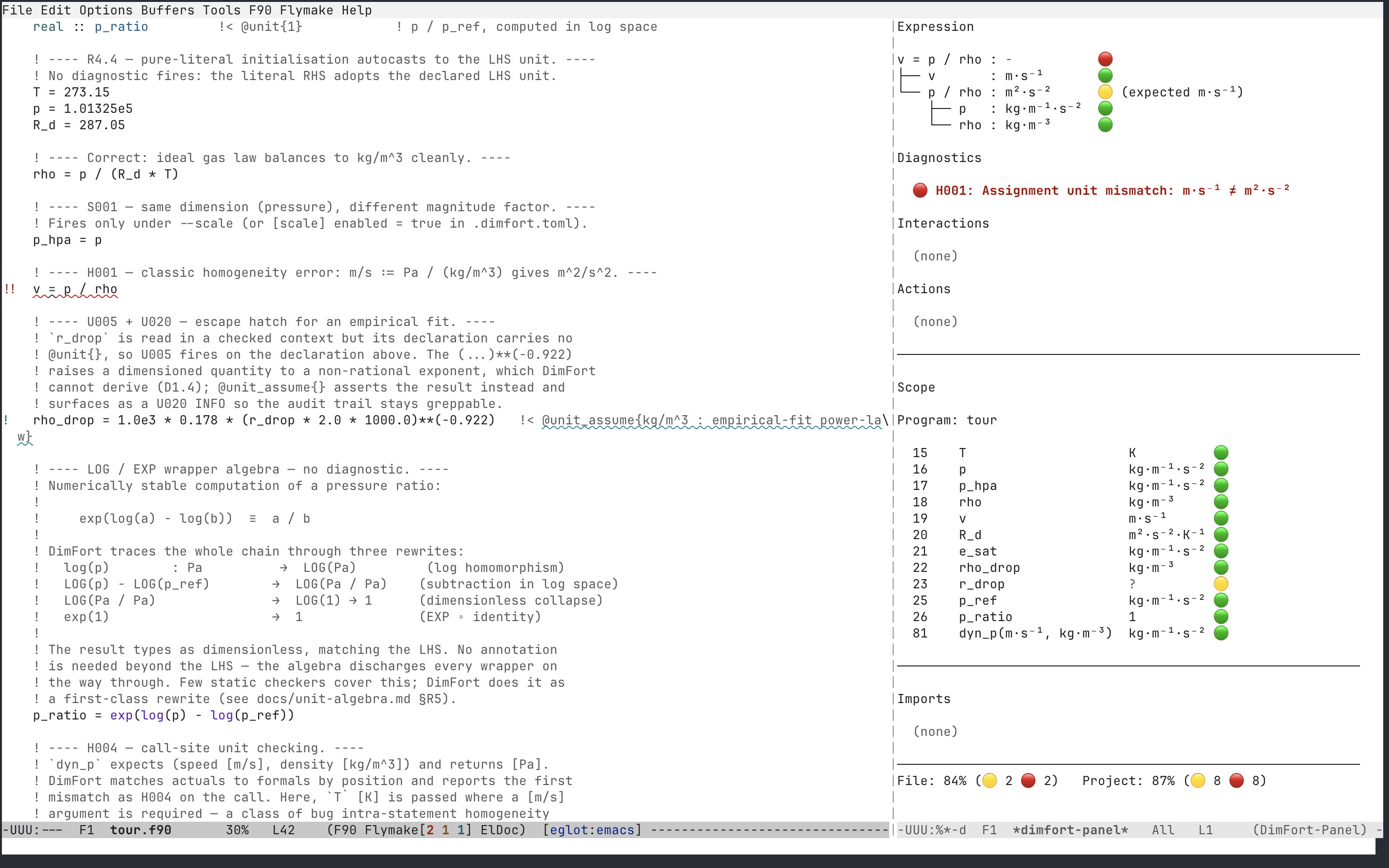Image resolution: width=1389 pixels, height=868 pixels.
Task: Click the green status dot beside v : m·s⁻¹ in Expression
Action: tap(1105, 76)
